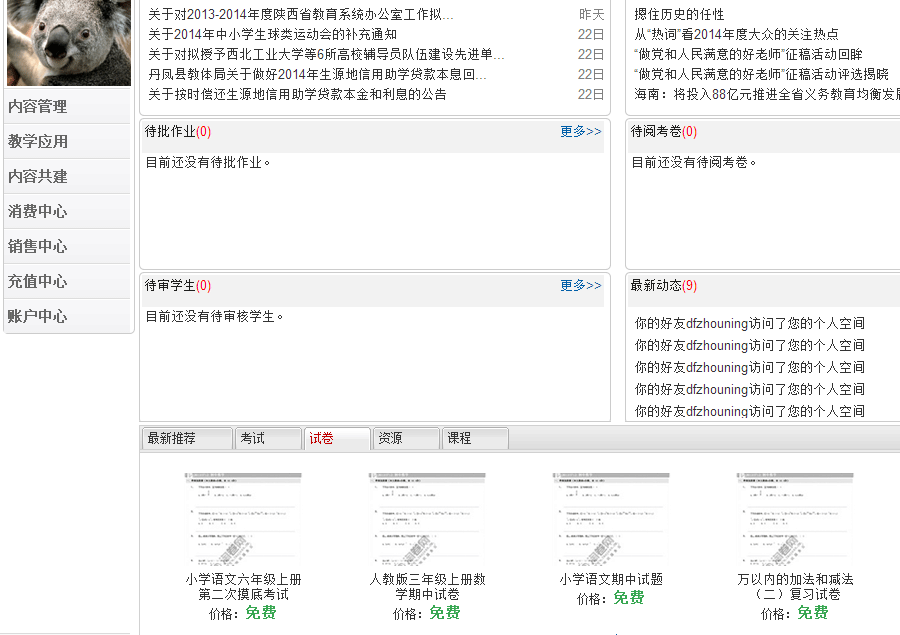This screenshot has width=900, height=635.
Task: Click the 小学语文期中试题 title link
Action: tap(611, 579)
